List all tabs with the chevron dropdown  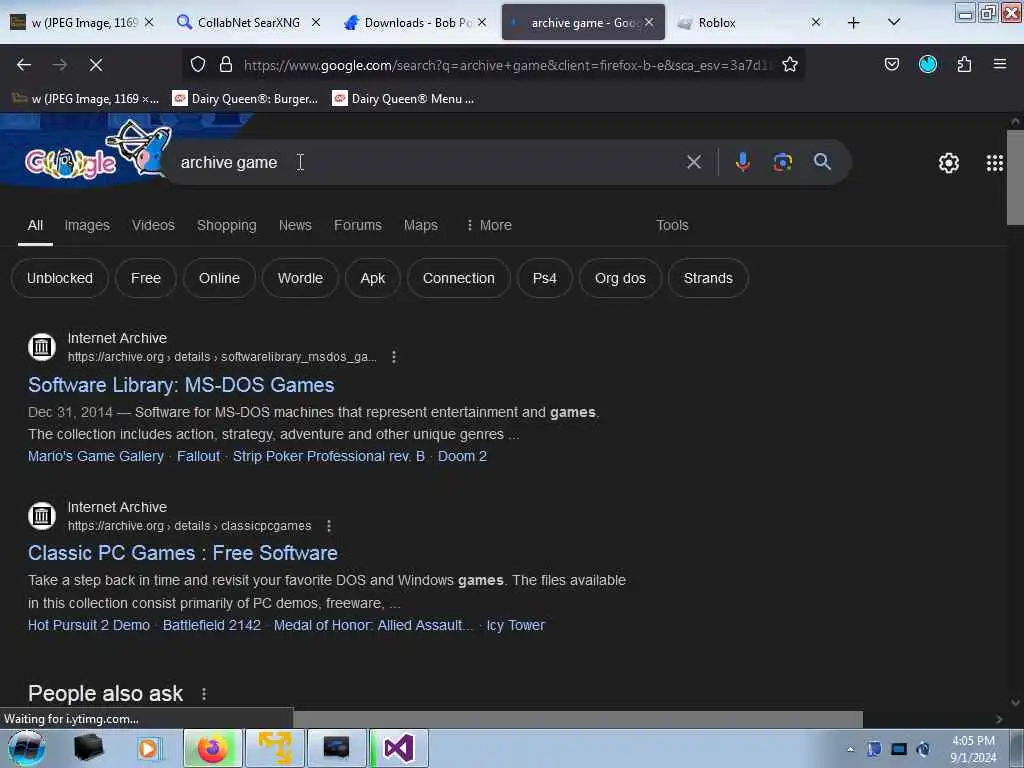[894, 22]
